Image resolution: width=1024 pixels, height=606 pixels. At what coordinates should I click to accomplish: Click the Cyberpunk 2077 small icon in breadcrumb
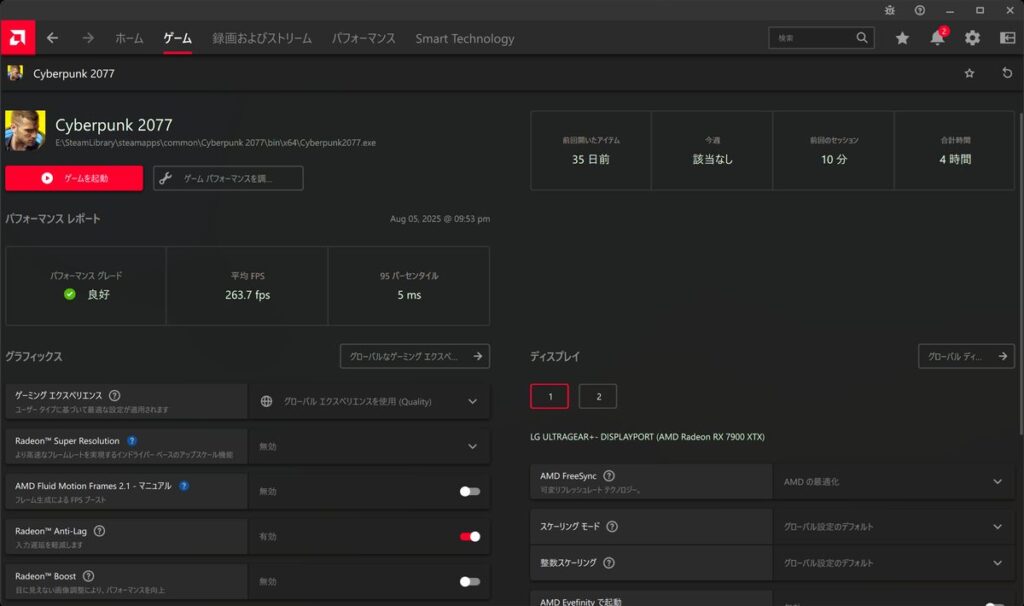coord(15,73)
